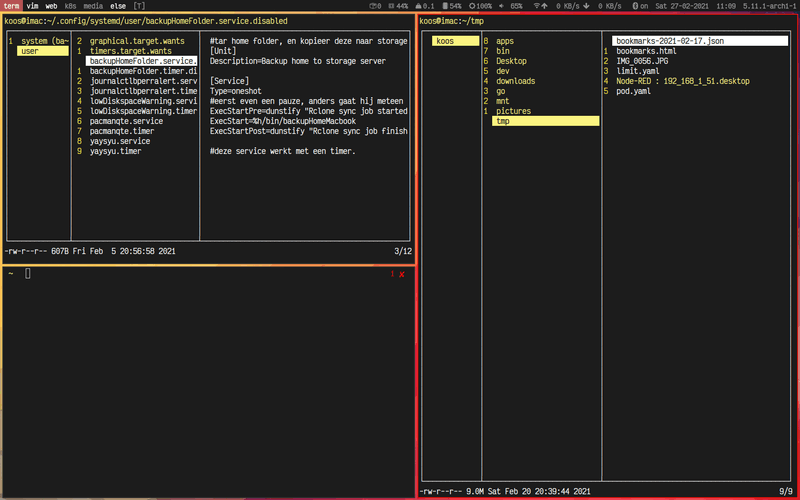Click the pending updates 0 icon

tap(376, 6)
